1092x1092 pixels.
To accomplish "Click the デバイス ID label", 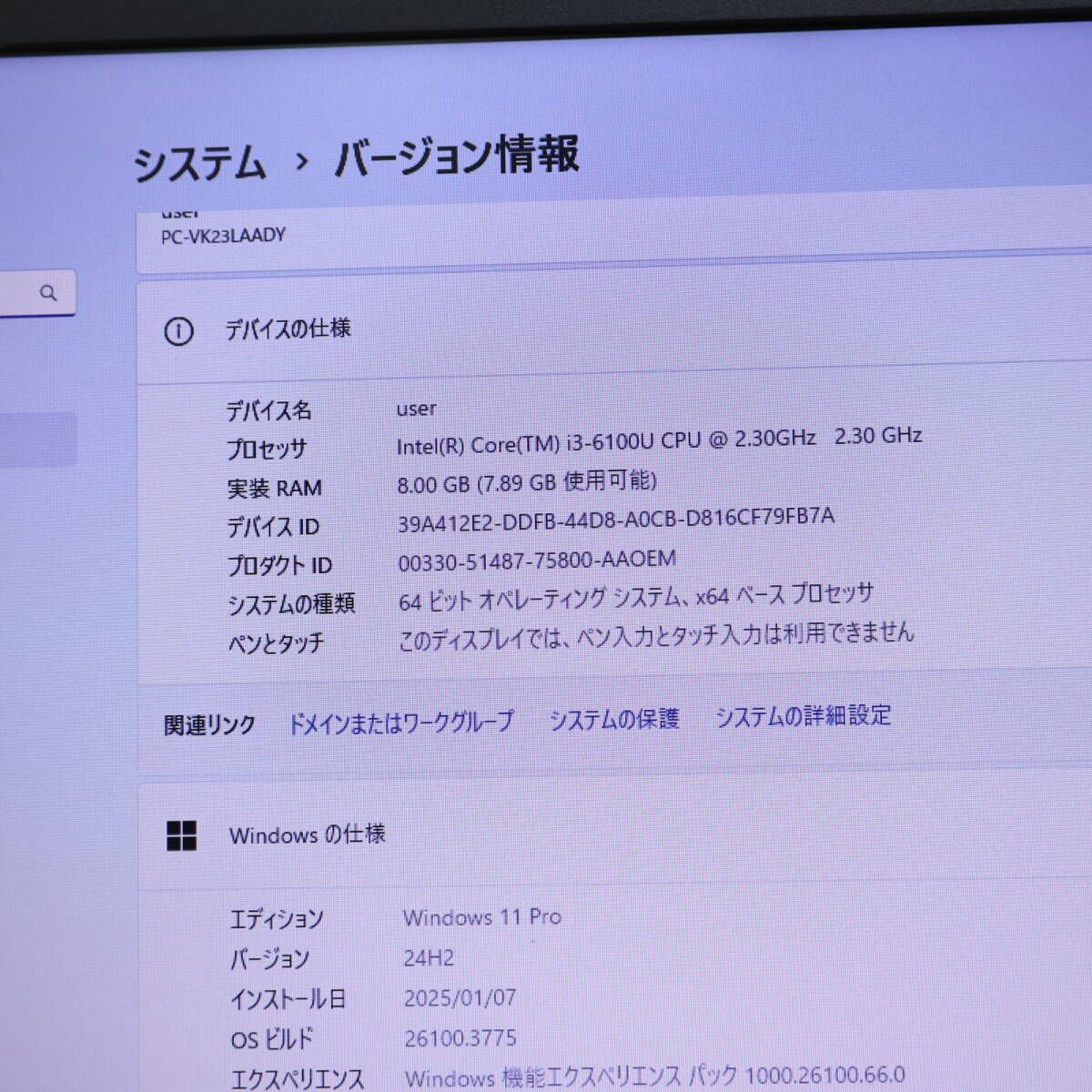I will click(x=273, y=527).
